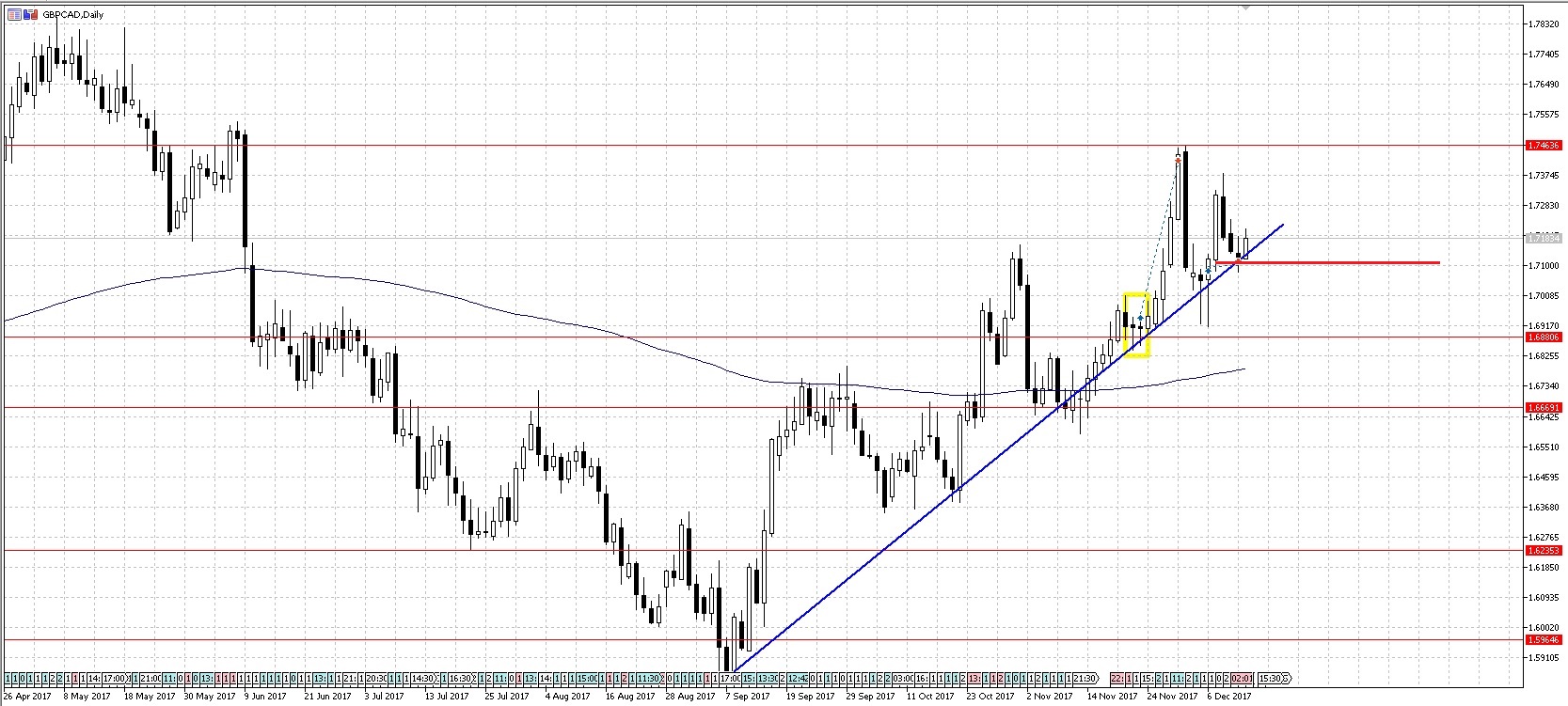Click the red 1.62353 price label

point(1544,550)
